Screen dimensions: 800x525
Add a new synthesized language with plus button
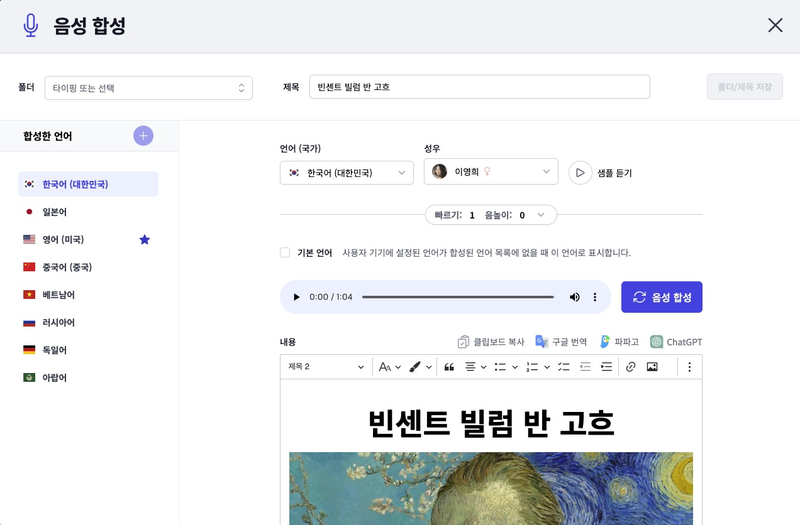click(x=143, y=136)
